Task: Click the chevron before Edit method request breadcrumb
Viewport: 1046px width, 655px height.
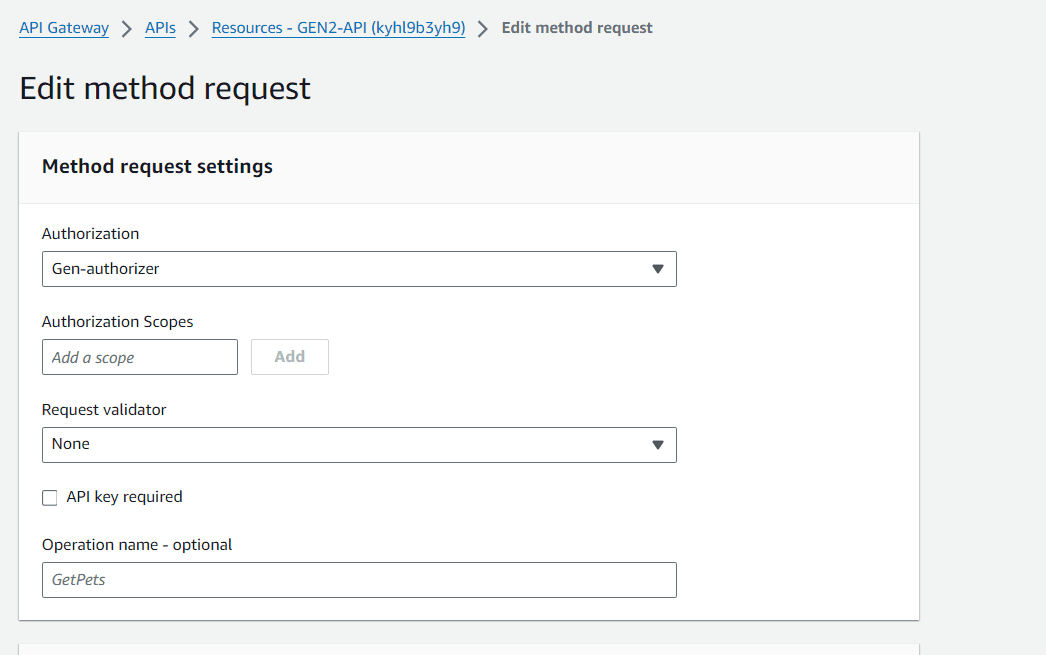Action: (483, 29)
